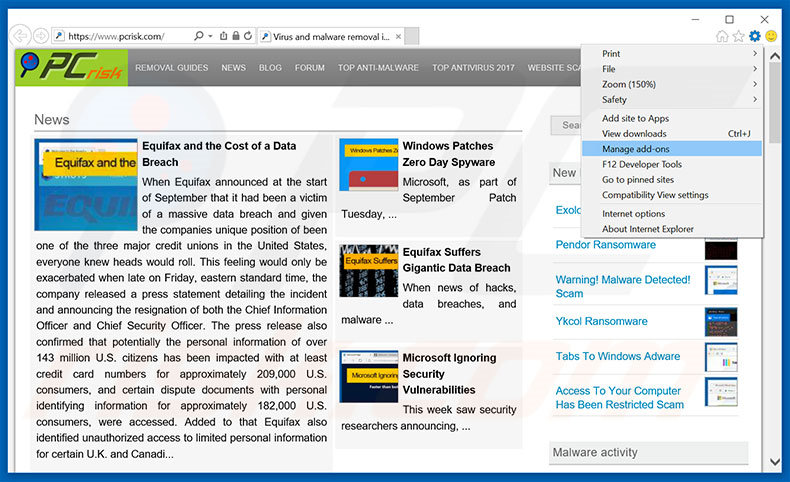This screenshot has height=482, width=790.
Task: Open Favorites star icon
Action: [739, 36]
